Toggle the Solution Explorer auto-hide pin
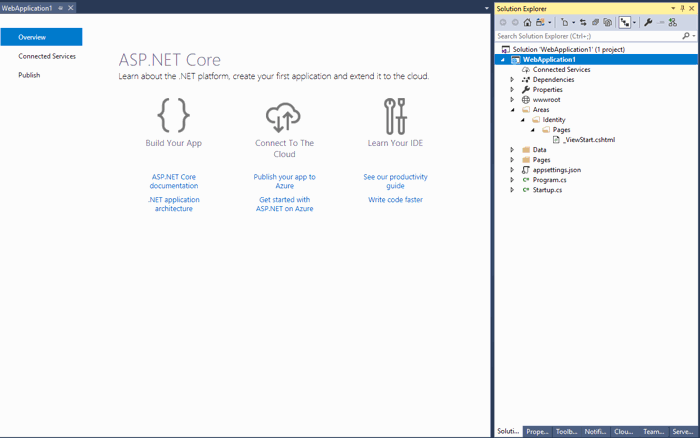The width and height of the screenshot is (700, 438). pyautogui.click(x=683, y=8)
